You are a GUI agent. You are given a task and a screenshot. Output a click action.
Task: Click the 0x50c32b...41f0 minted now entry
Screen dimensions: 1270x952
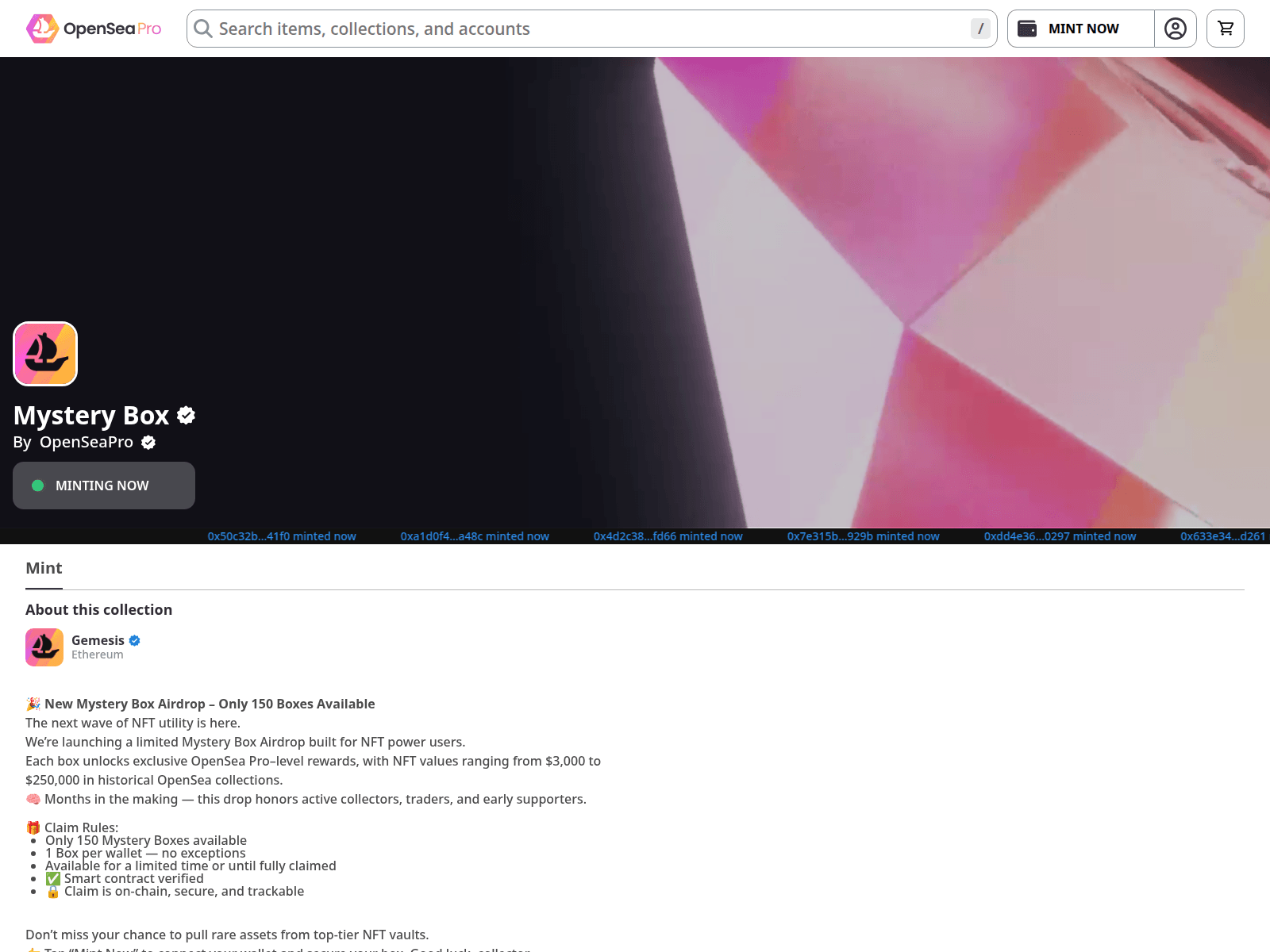pyautogui.click(x=282, y=536)
